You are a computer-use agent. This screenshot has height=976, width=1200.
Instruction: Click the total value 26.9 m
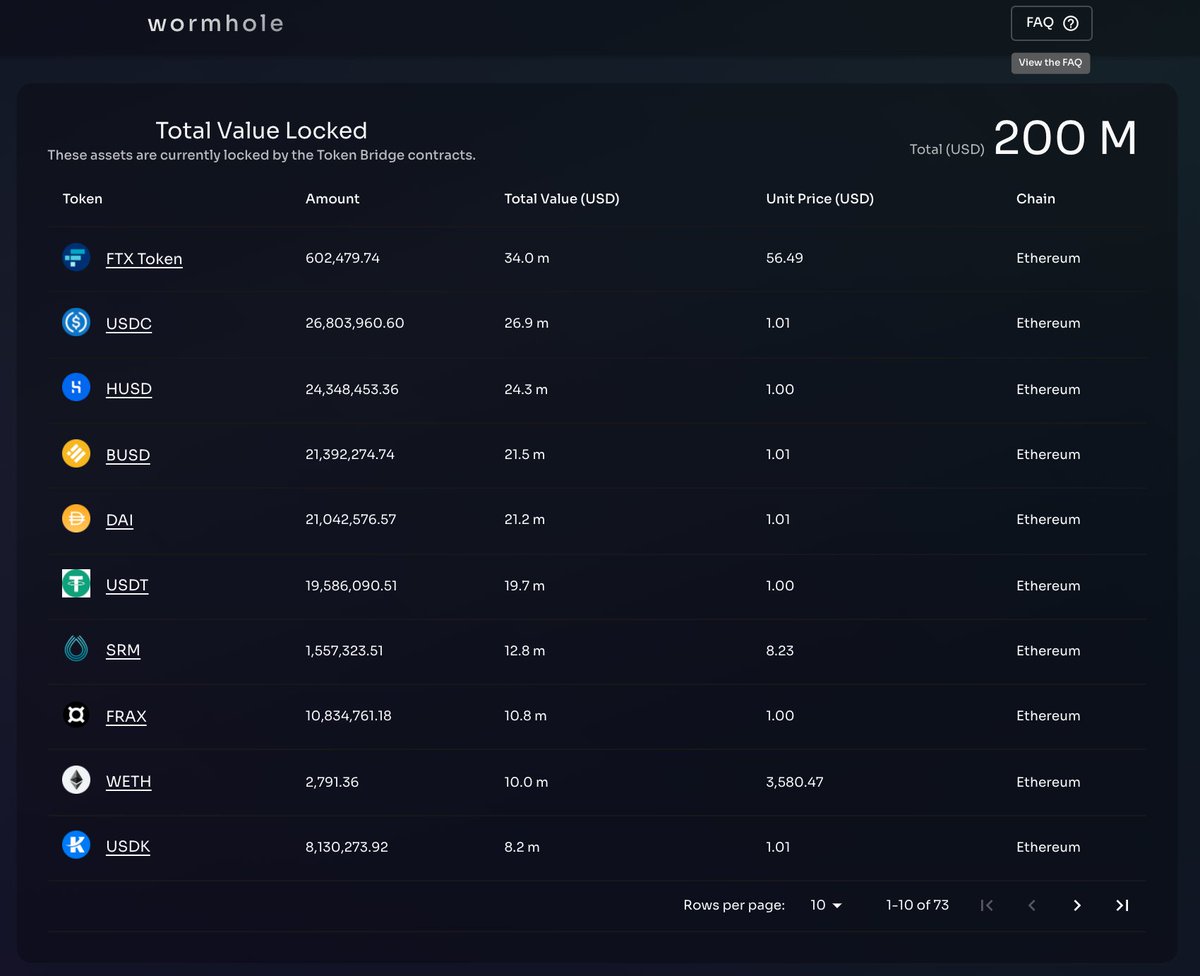coord(526,323)
